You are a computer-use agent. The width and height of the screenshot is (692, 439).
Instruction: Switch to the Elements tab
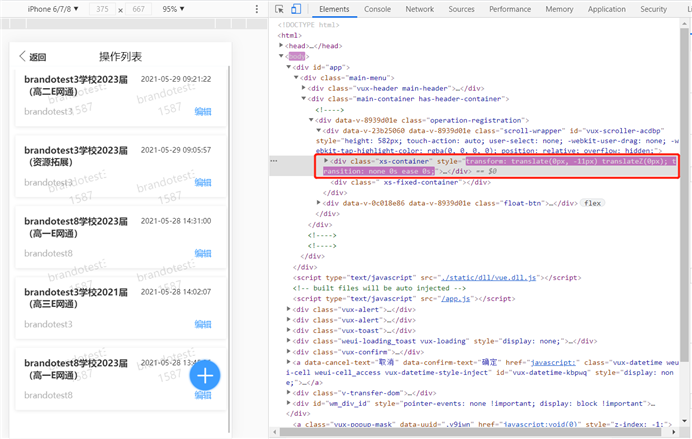pos(334,9)
